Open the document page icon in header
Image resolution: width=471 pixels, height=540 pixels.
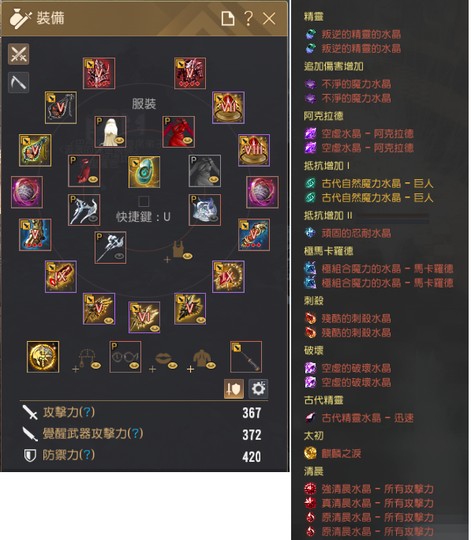228,18
